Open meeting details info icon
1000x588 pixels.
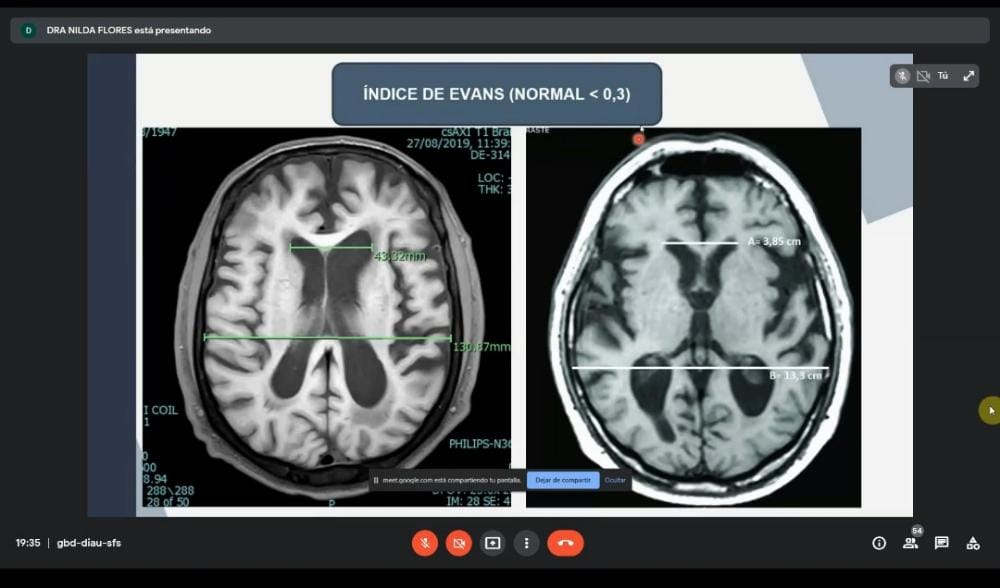(879, 543)
